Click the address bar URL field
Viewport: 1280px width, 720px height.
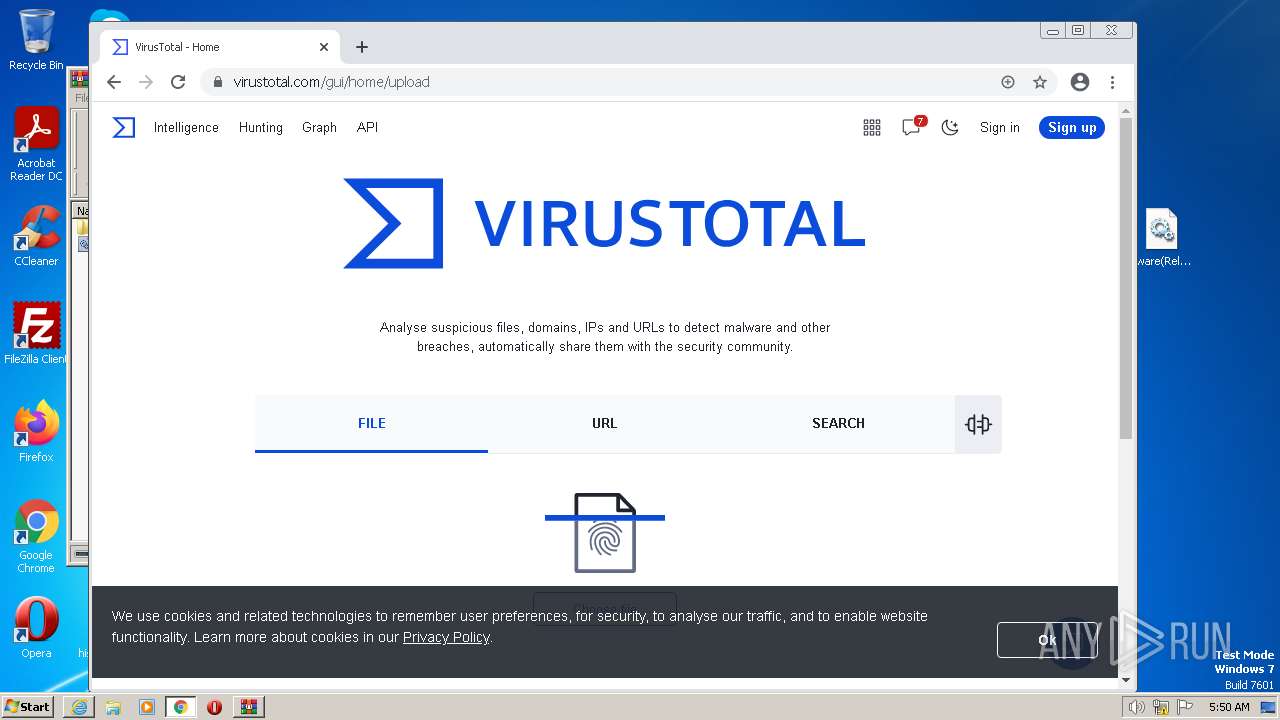coord(600,82)
